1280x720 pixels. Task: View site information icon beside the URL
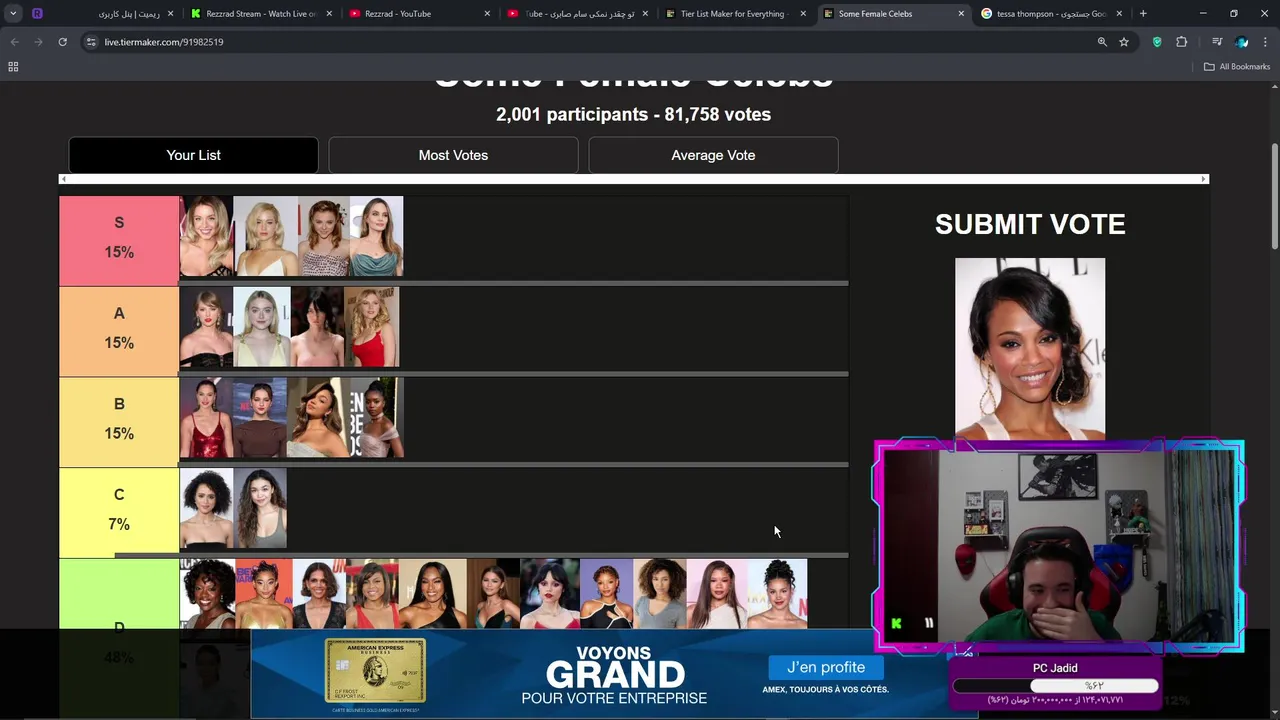(x=91, y=42)
